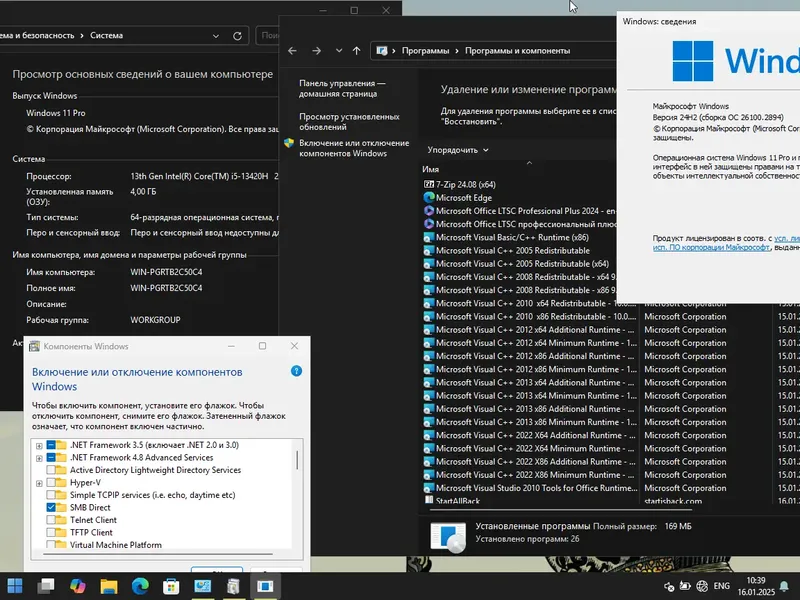Open the Упорядочить dropdown

pyautogui.click(x=458, y=150)
